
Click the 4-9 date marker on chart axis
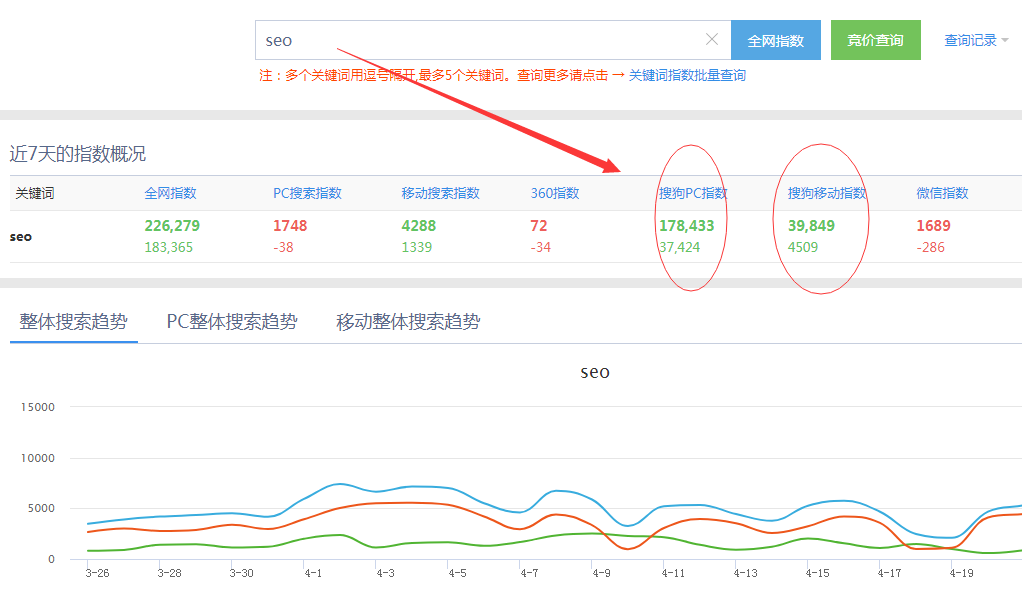[x=601, y=574]
